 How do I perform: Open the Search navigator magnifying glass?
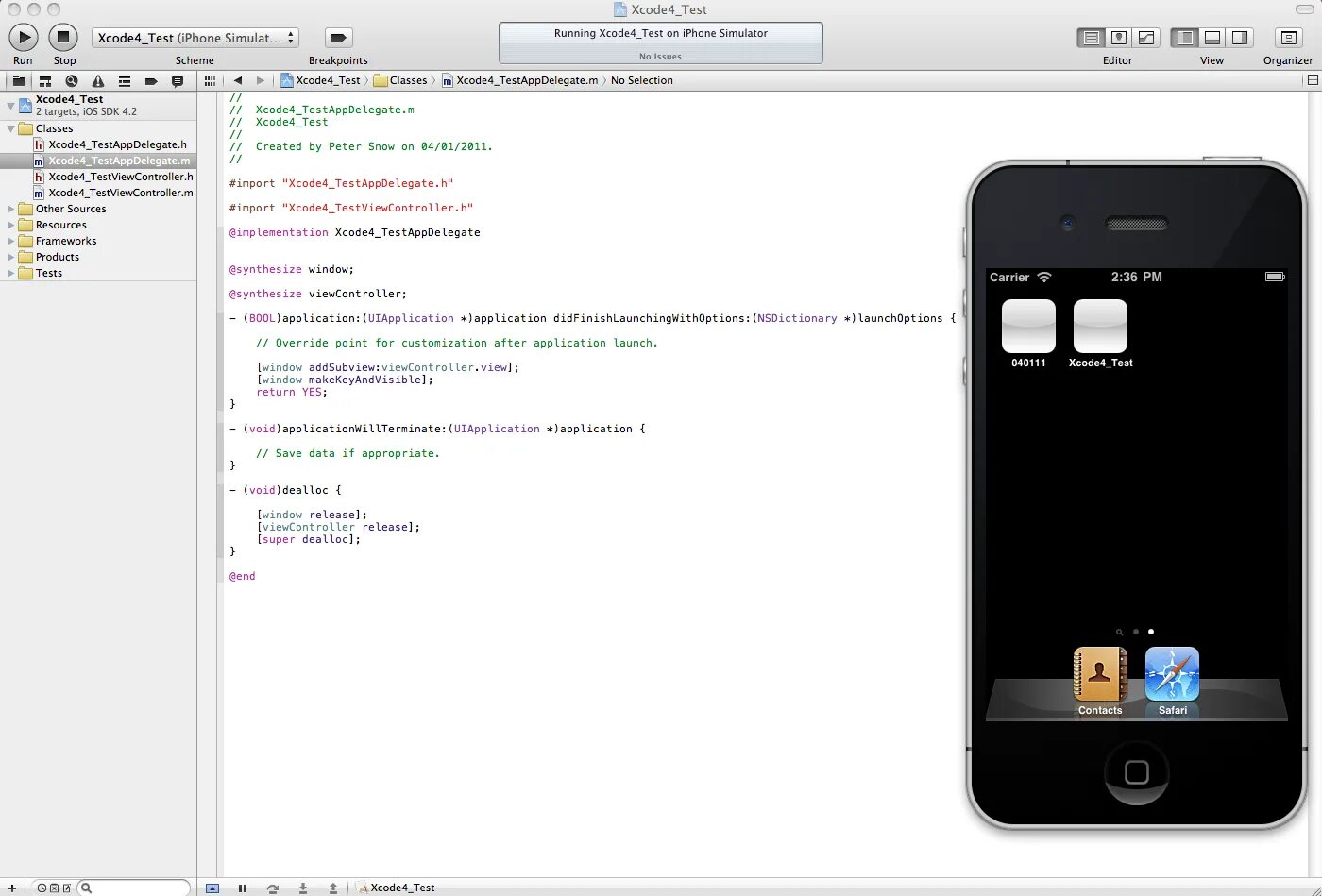72,80
